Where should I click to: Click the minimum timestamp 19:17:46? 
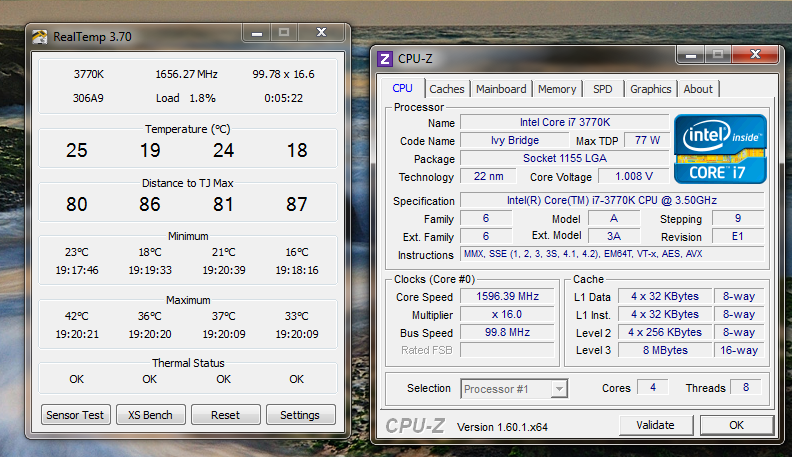pos(77,270)
